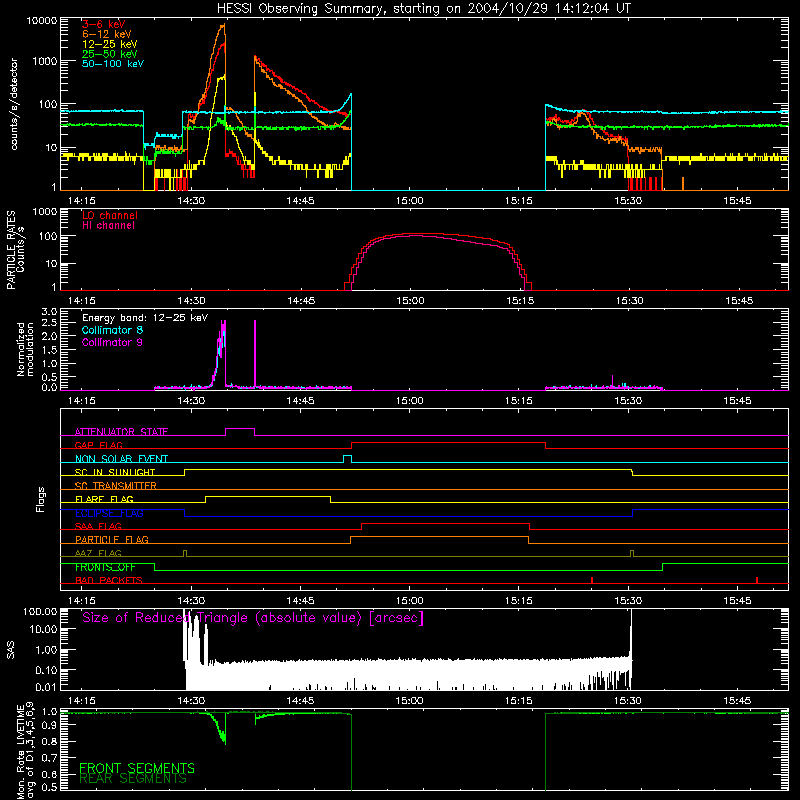The width and height of the screenshot is (800, 800).
Task: Click the FRONTS OFF flag label
Action: tap(105, 567)
